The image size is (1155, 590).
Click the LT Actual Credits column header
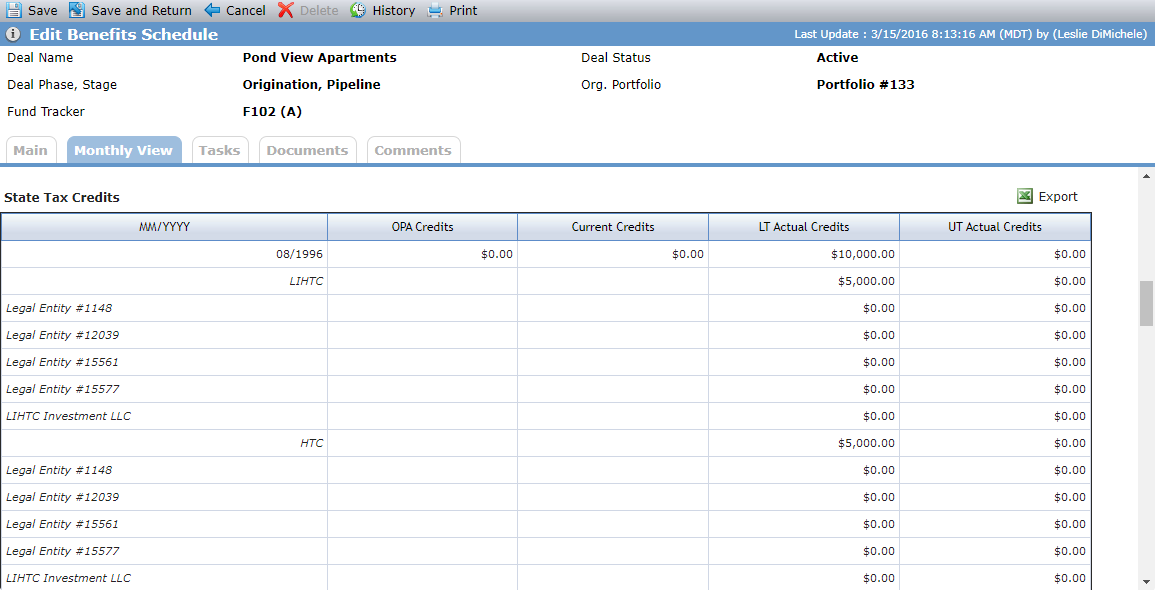tap(804, 227)
